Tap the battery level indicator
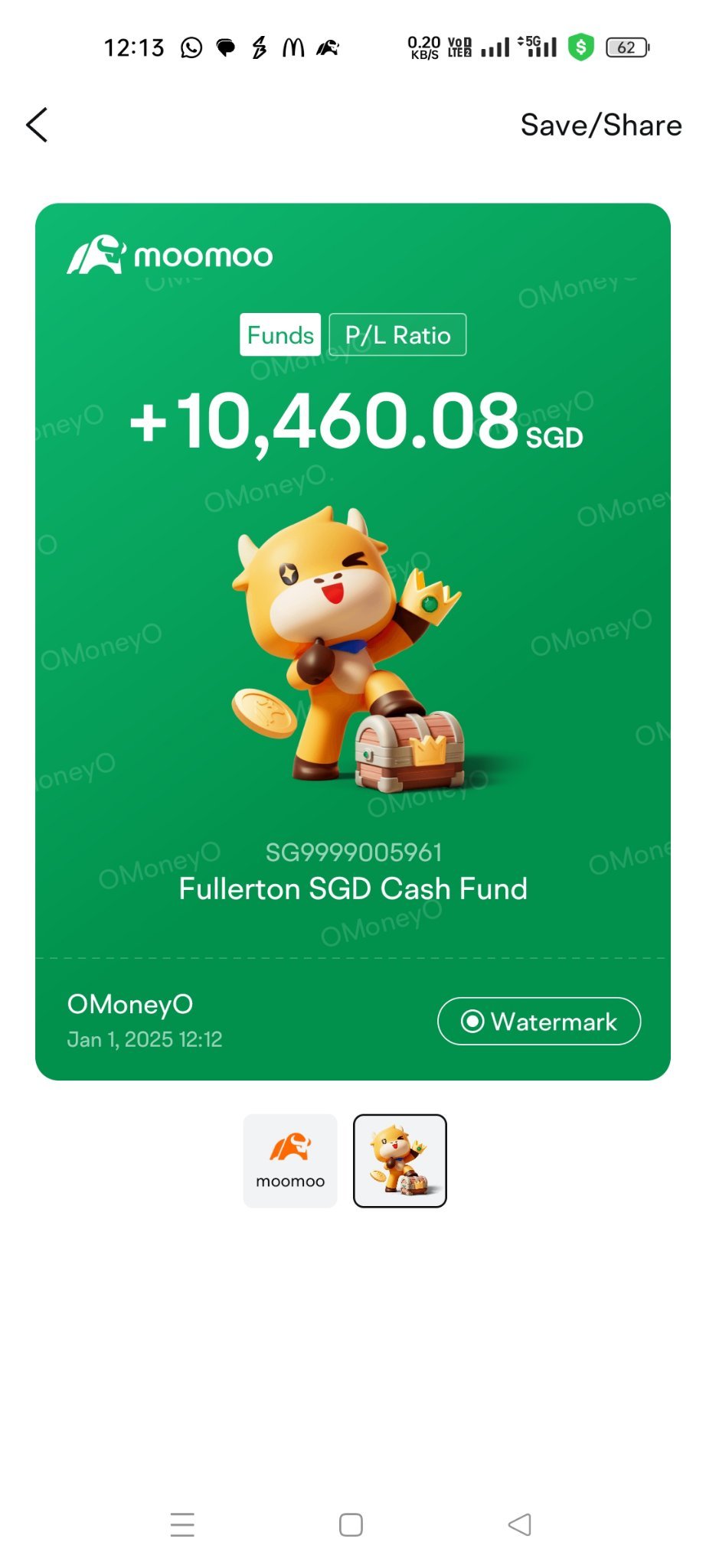Screen dimensions: 706x1568 (628, 47)
